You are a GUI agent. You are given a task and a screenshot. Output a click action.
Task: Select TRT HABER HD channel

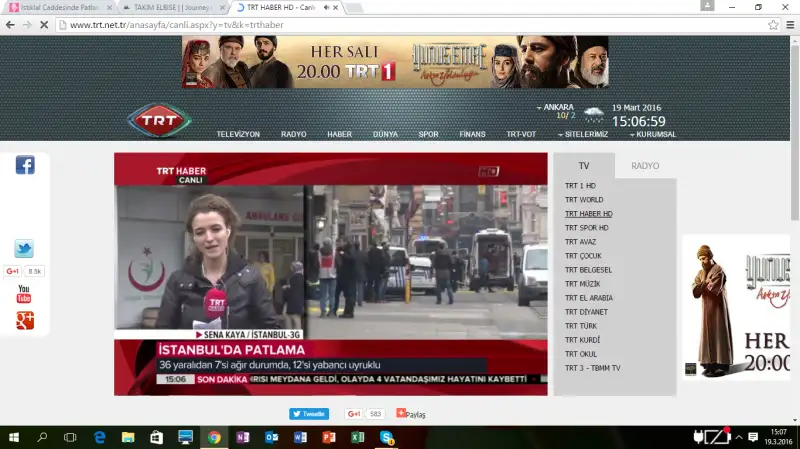pos(588,214)
